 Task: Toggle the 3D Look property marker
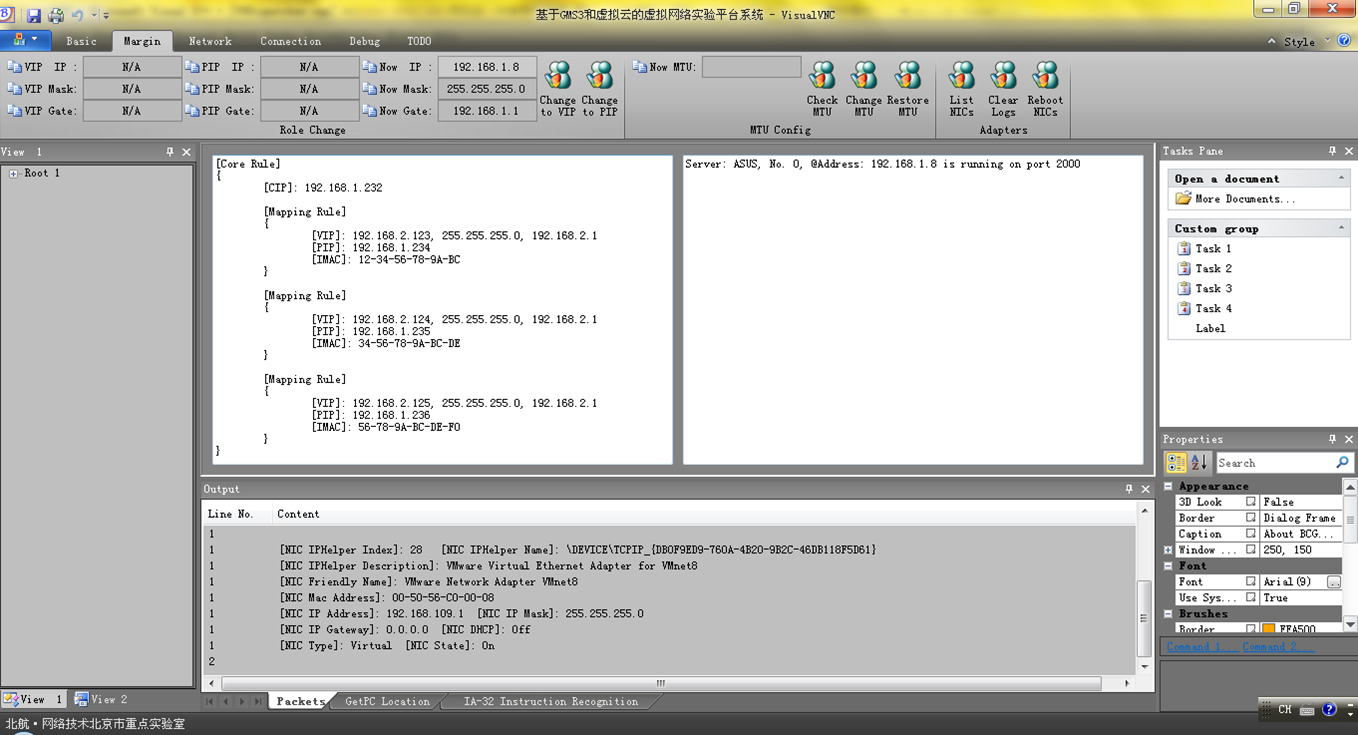(x=1250, y=502)
